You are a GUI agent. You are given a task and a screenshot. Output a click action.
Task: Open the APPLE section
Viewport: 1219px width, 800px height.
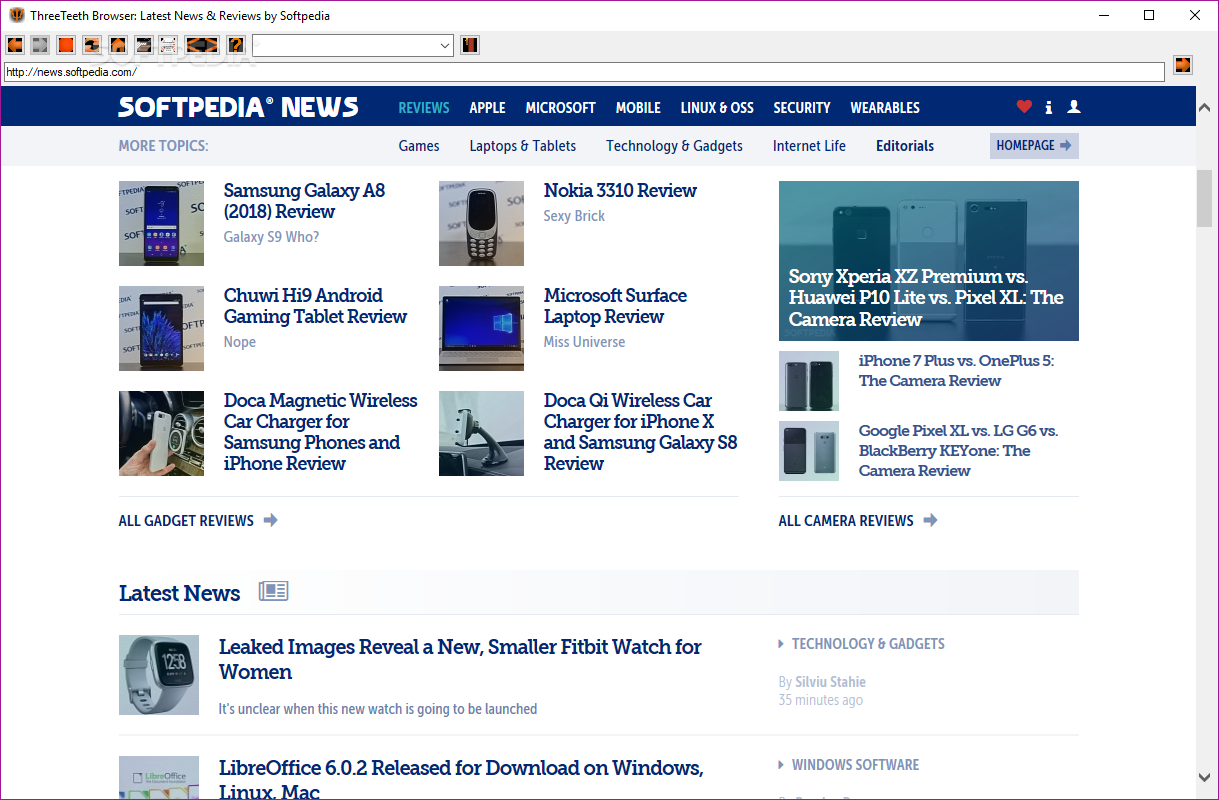click(488, 108)
